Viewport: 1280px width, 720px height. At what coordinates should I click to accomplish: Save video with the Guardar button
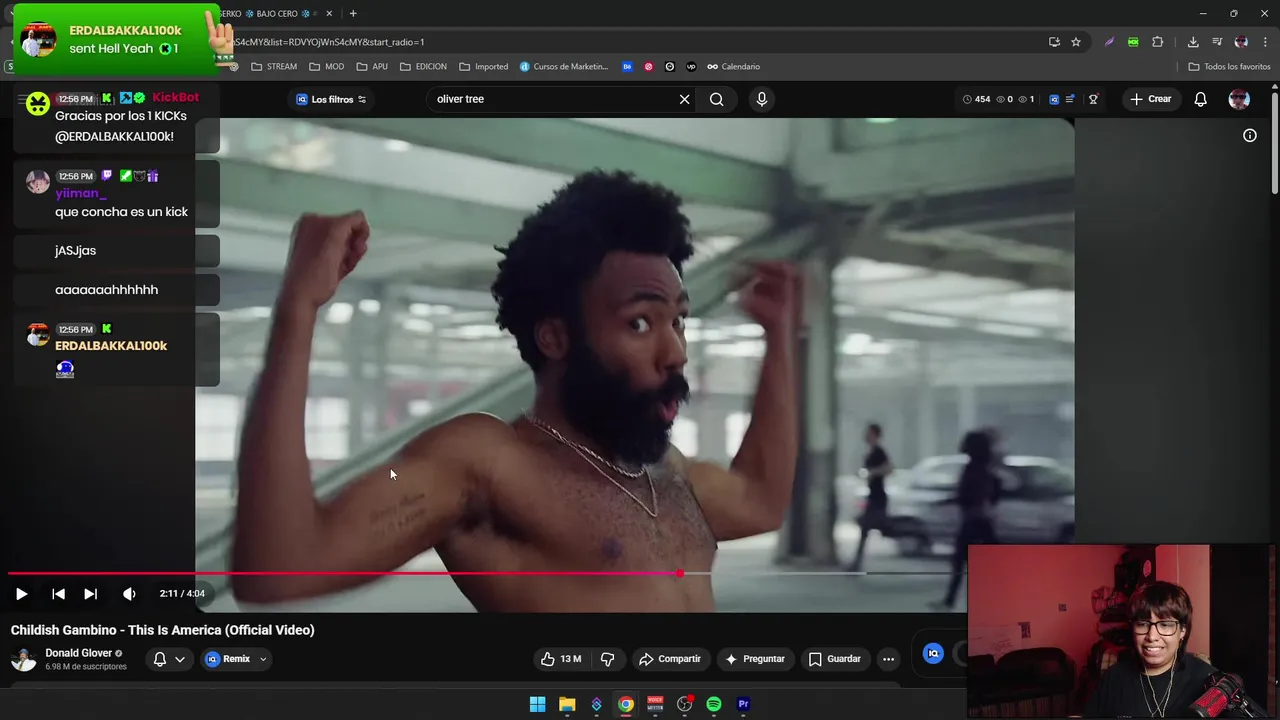coord(834,659)
